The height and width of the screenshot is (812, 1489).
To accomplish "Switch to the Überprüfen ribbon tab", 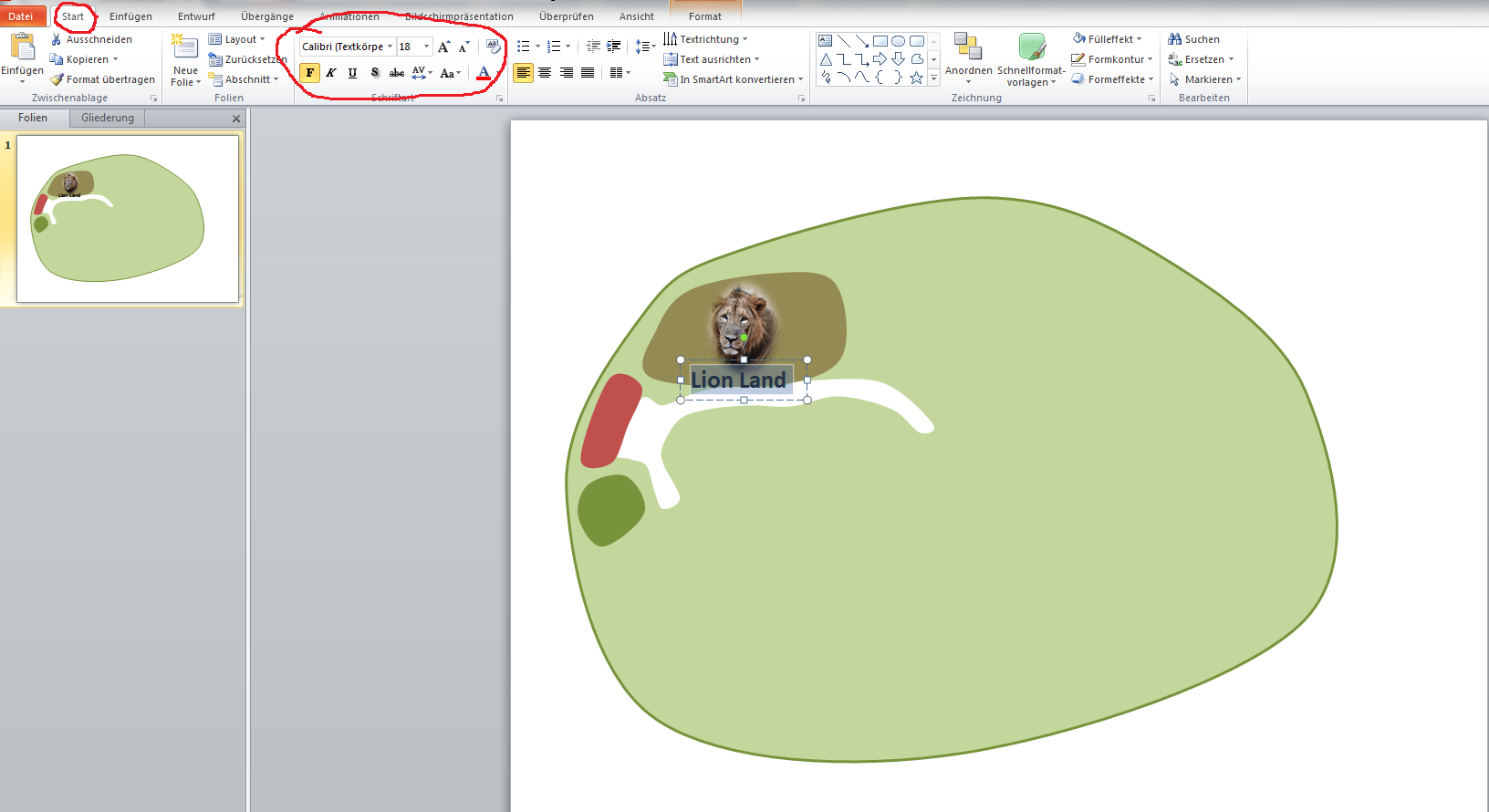I will [x=567, y=16].
